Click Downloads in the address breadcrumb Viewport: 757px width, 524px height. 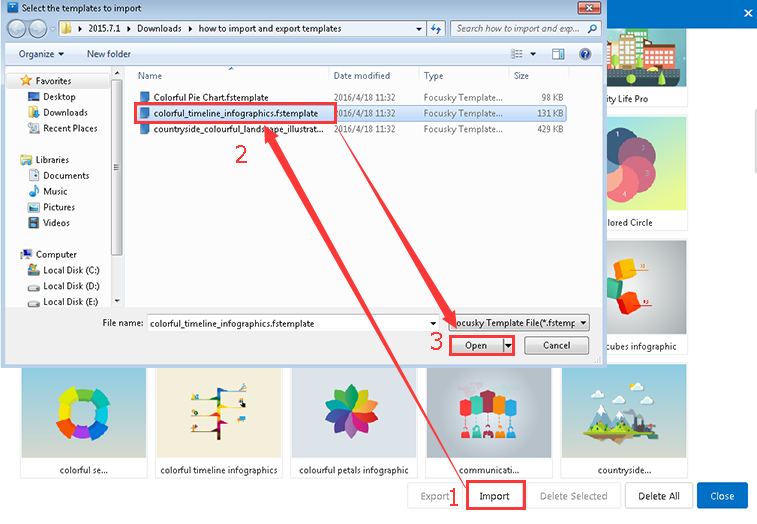[x=159, y=28]
